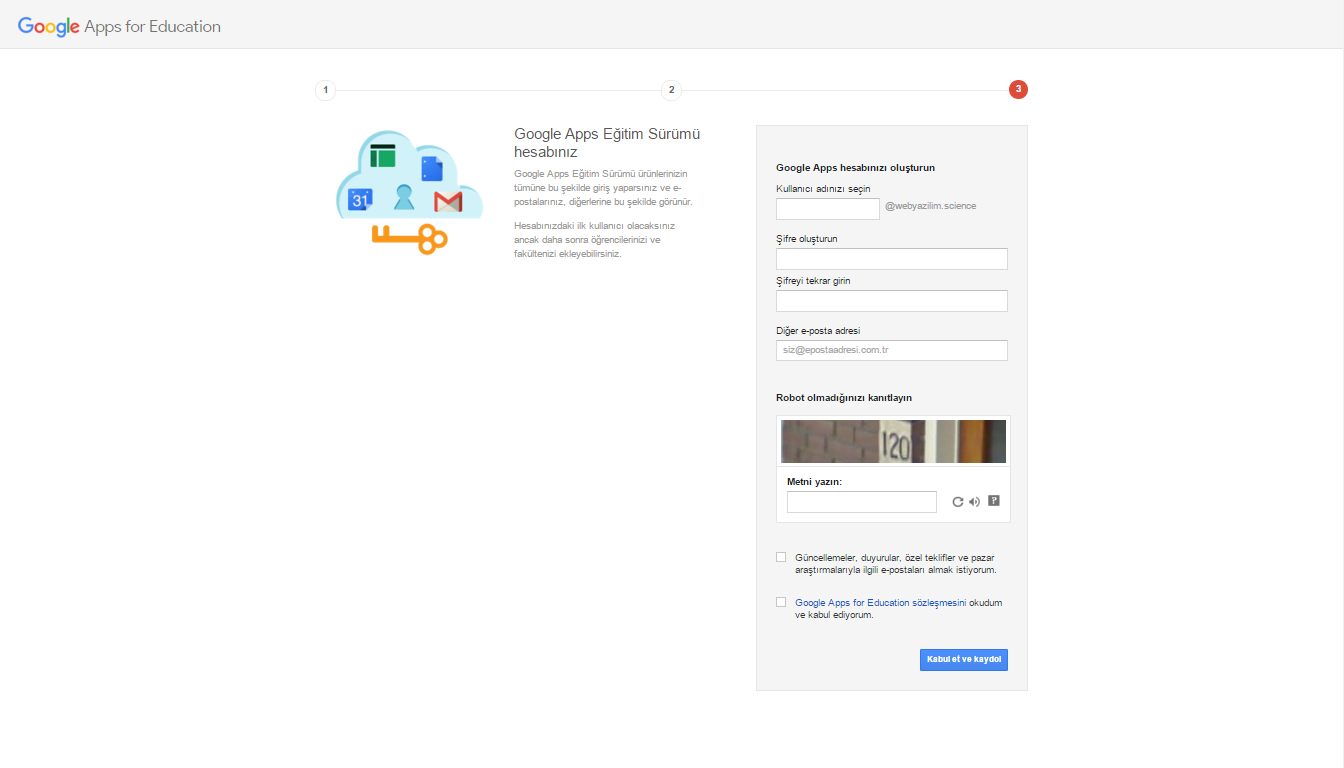Click the Gmail icon in the cloud illustration
Viewport: 1344px width, 768px height.
coord(448,202)
